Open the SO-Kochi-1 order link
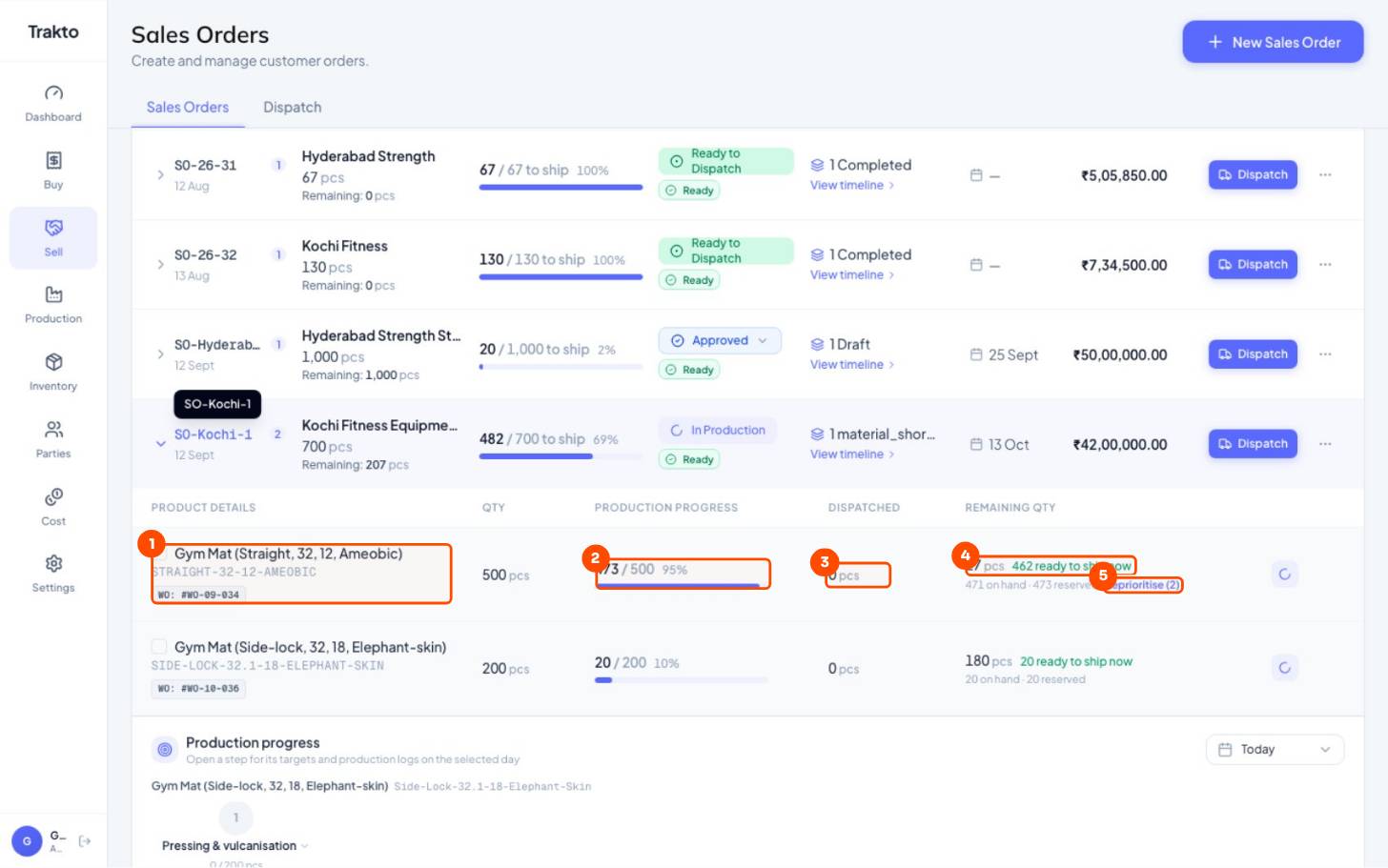The width and height of the screenshot is (1388, 868). pyautogui.click(x=214, y=434)
